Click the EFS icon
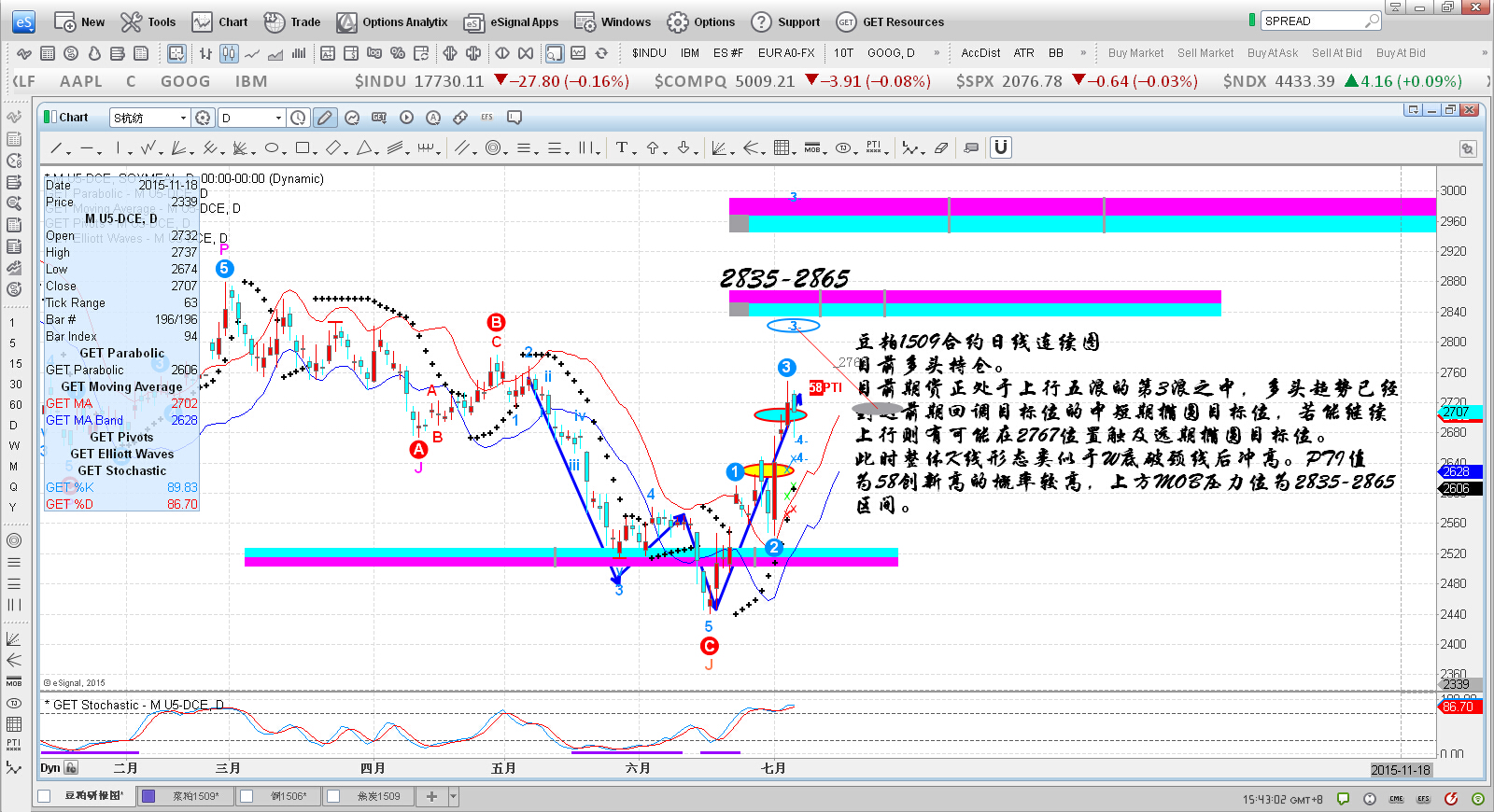Viewport: 1494px width, 812px height. (487, 118)
